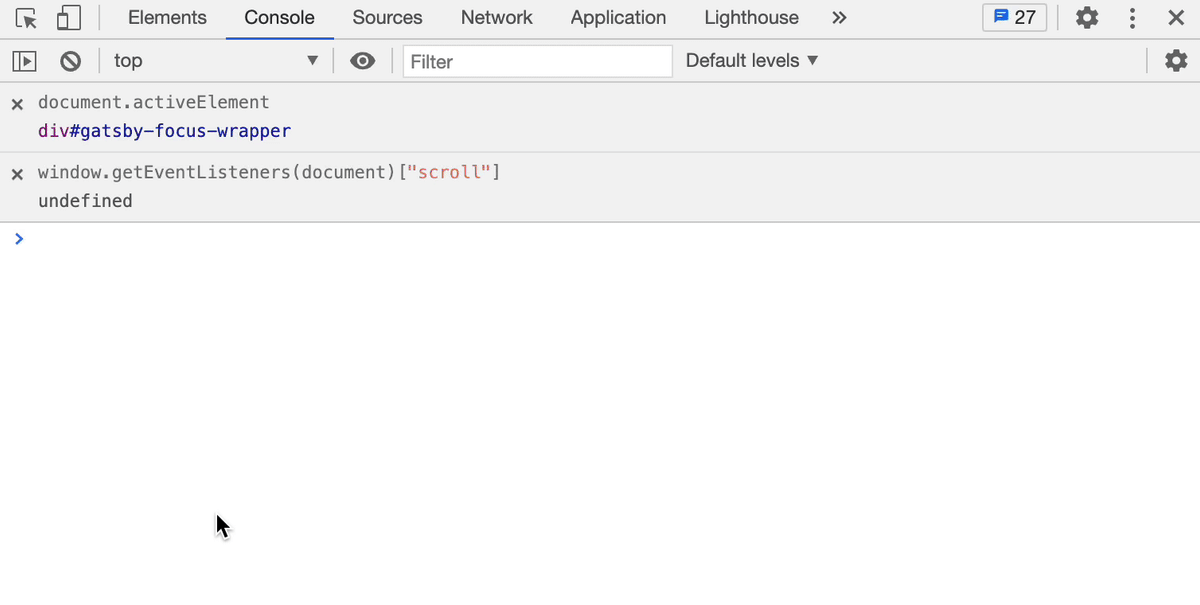The width and height of the screenshot is (1200, 605).
Task: Open console settings gear
Action: [1176, 61]
